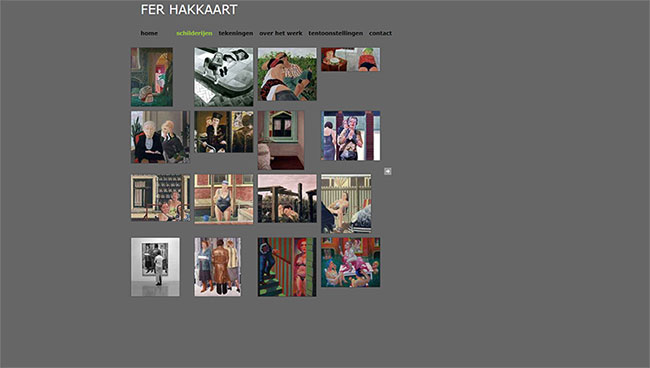The width and height of the screenshot is (650, 368).
Task: Open painting of woman in black hat
Action: click(224, 132)
